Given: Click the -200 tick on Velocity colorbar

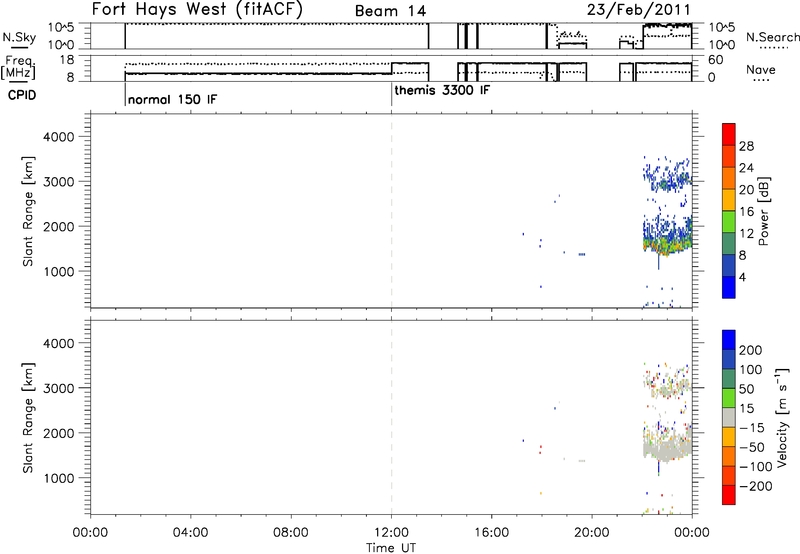Looking at the screenshot, I should (x=756, y=486).
